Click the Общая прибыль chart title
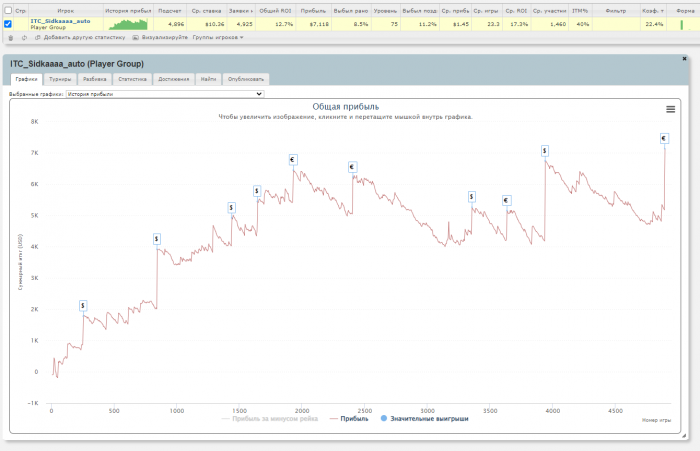 click(346, 107)
